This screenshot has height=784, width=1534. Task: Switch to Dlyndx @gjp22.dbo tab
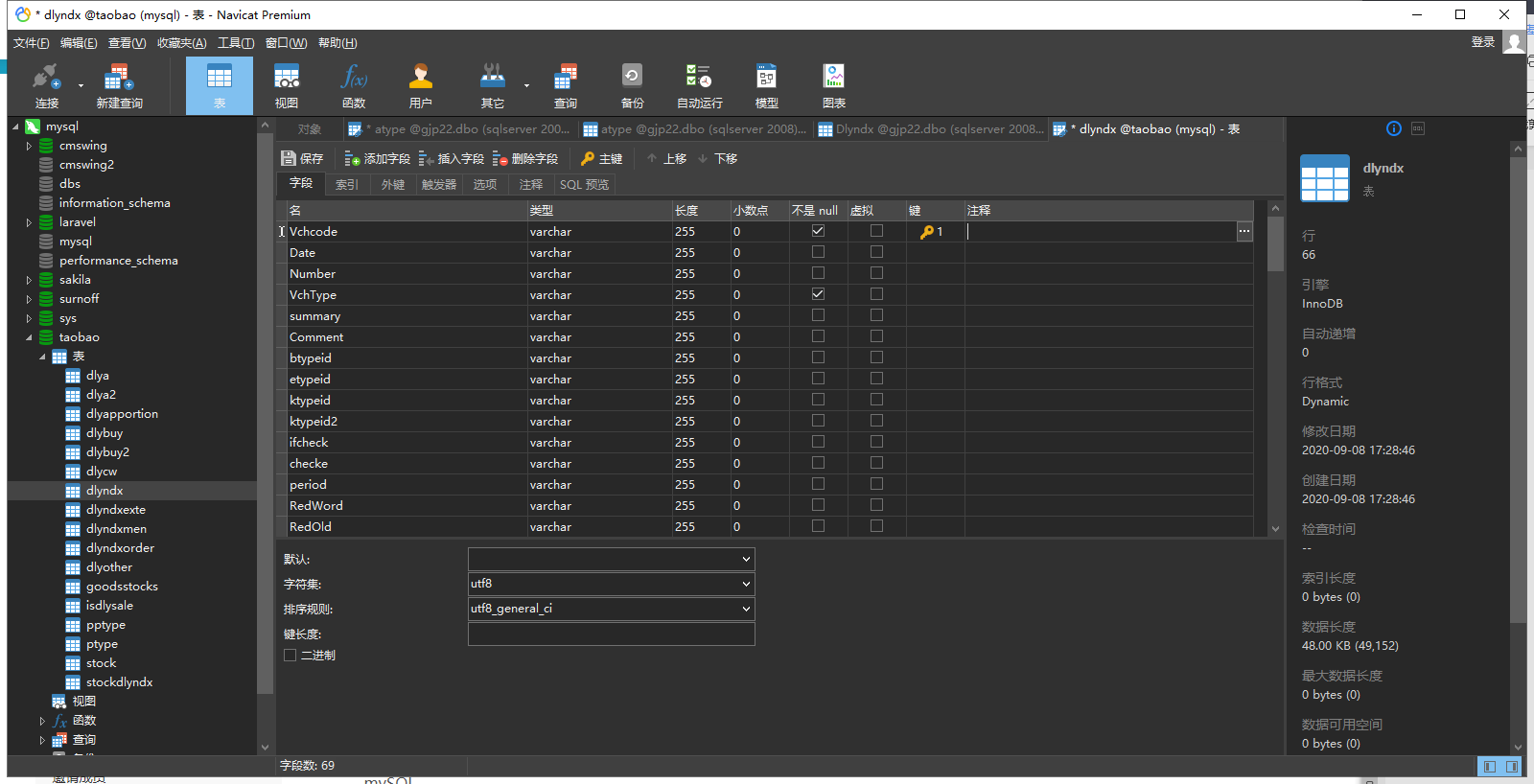[930, 129]
